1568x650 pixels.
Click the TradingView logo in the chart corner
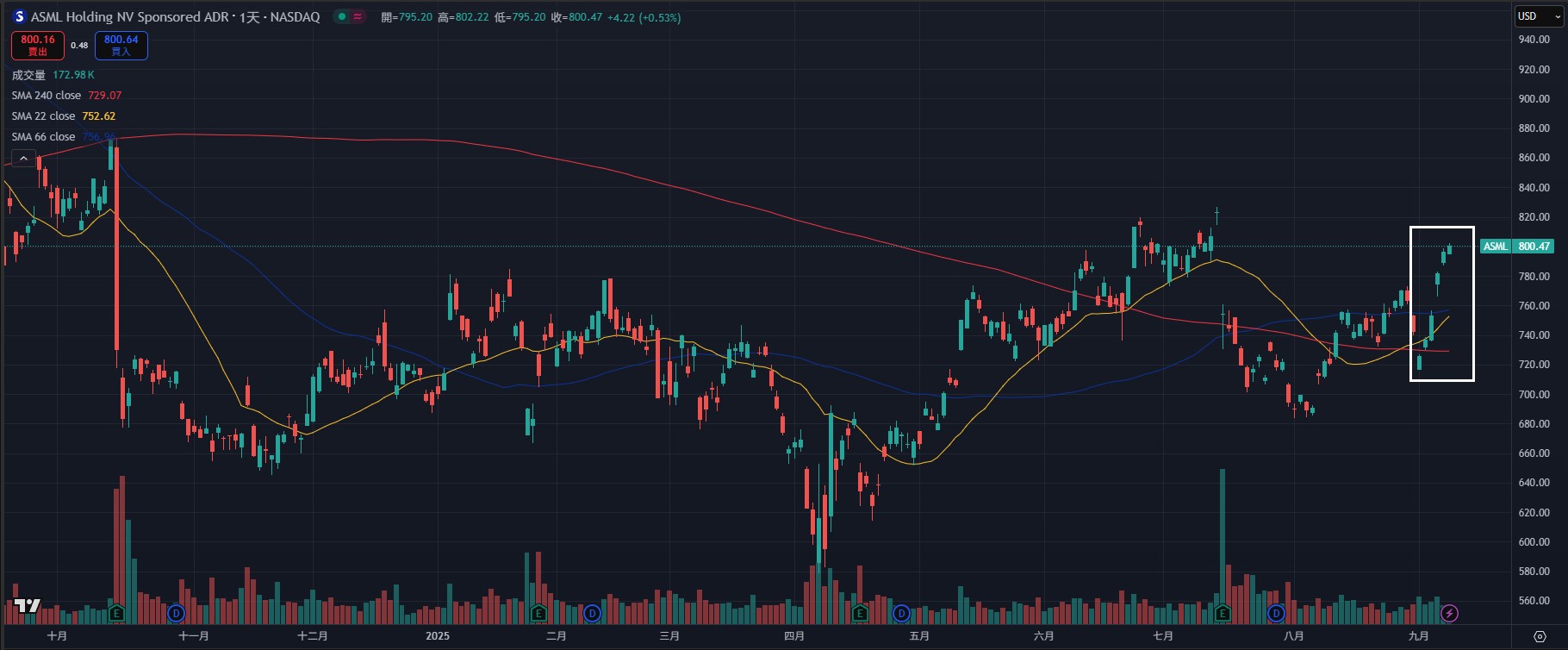tap(28, 606)
